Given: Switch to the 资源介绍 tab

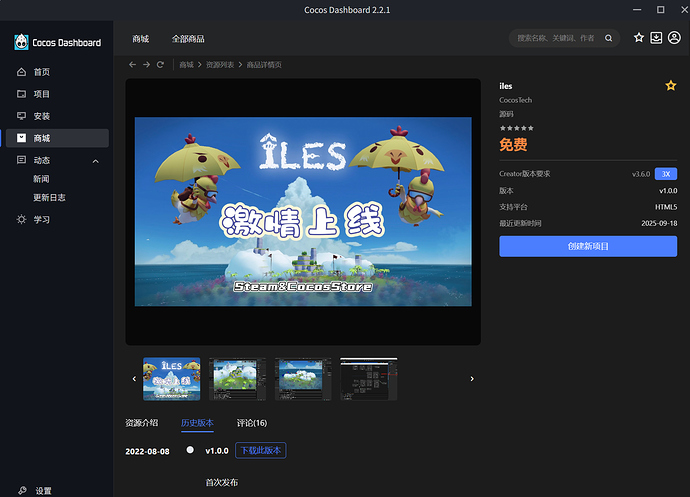Looking at the screenshot, I should 142,423.
